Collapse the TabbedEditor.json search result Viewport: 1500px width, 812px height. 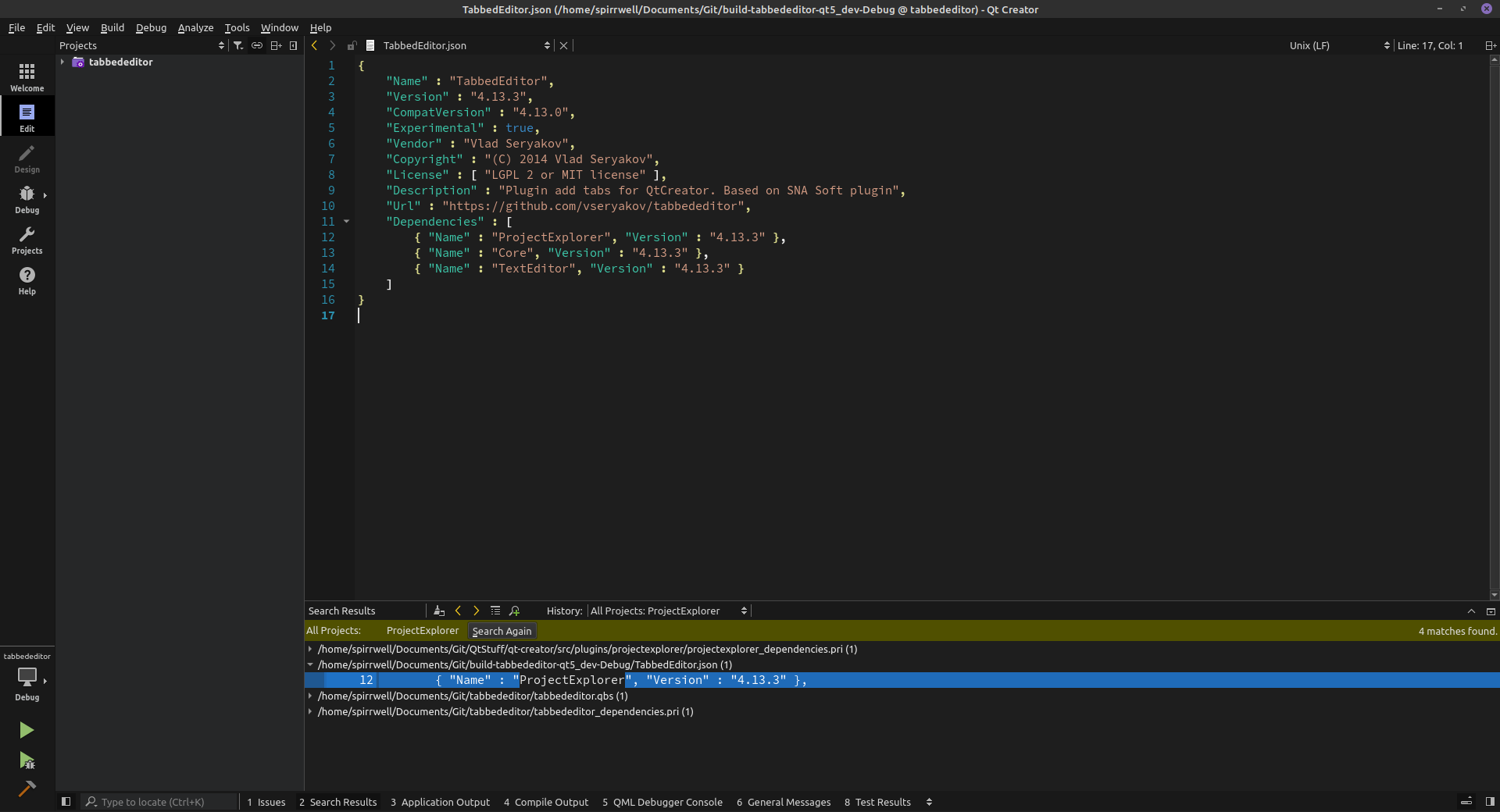point(310,664)
